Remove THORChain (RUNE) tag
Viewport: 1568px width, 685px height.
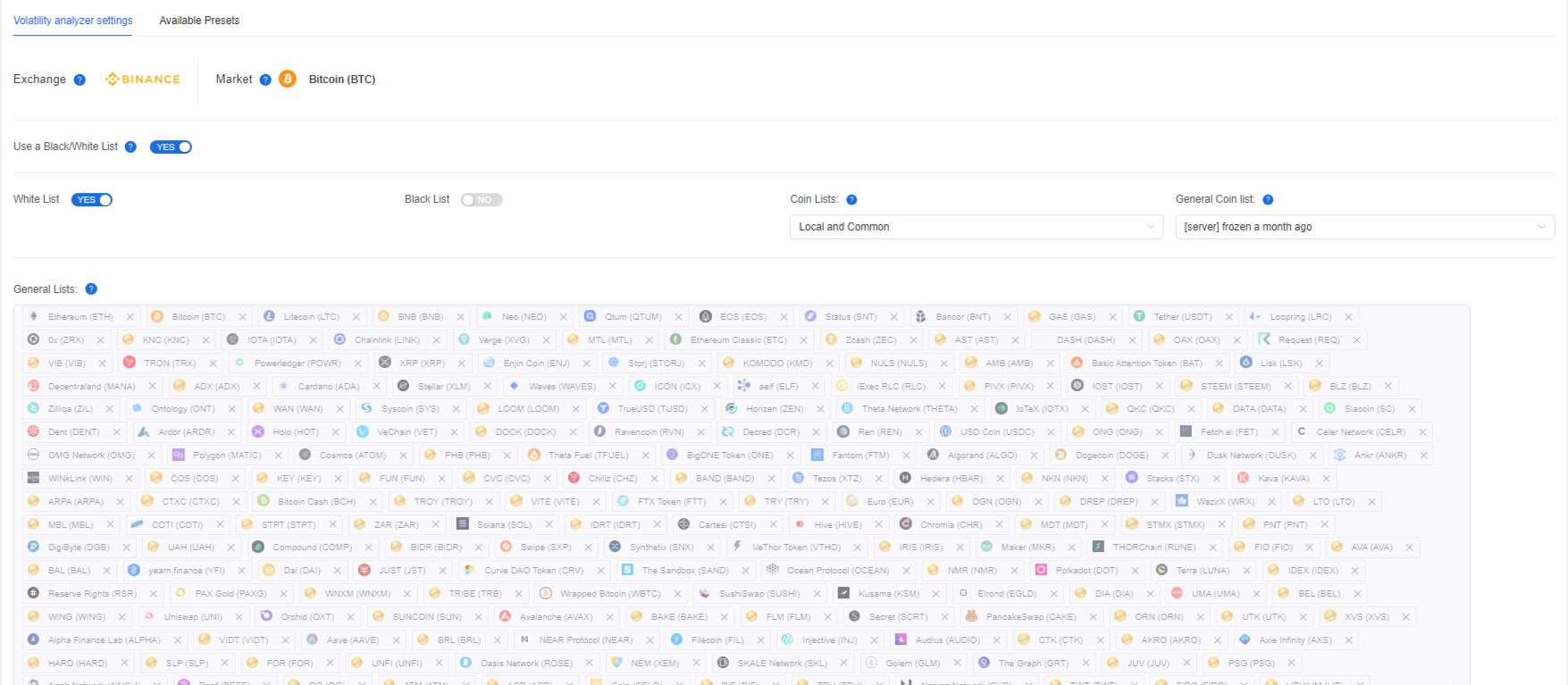click(x=1212, y=547)
